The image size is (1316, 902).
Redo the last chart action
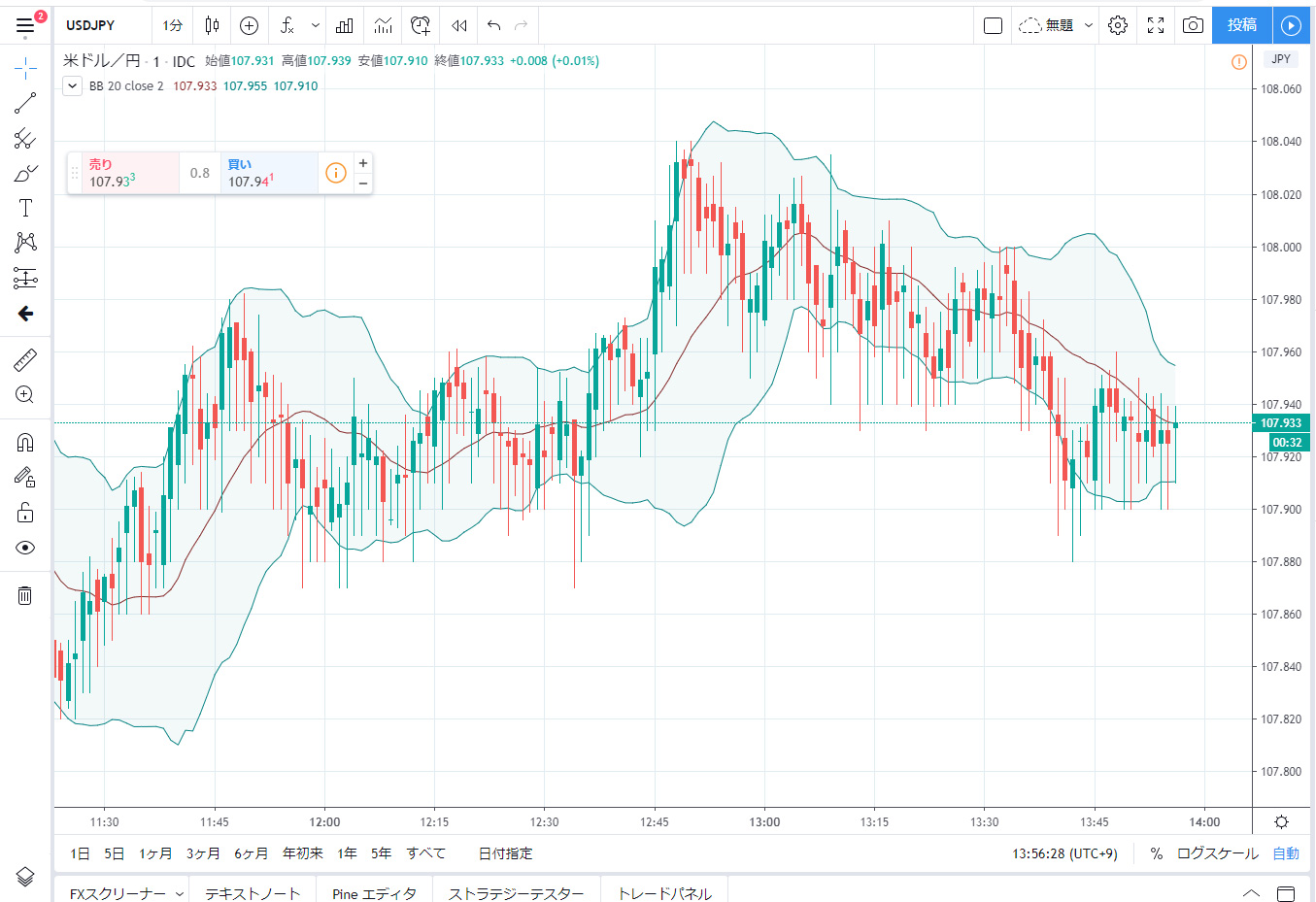[x=522, y=25]
